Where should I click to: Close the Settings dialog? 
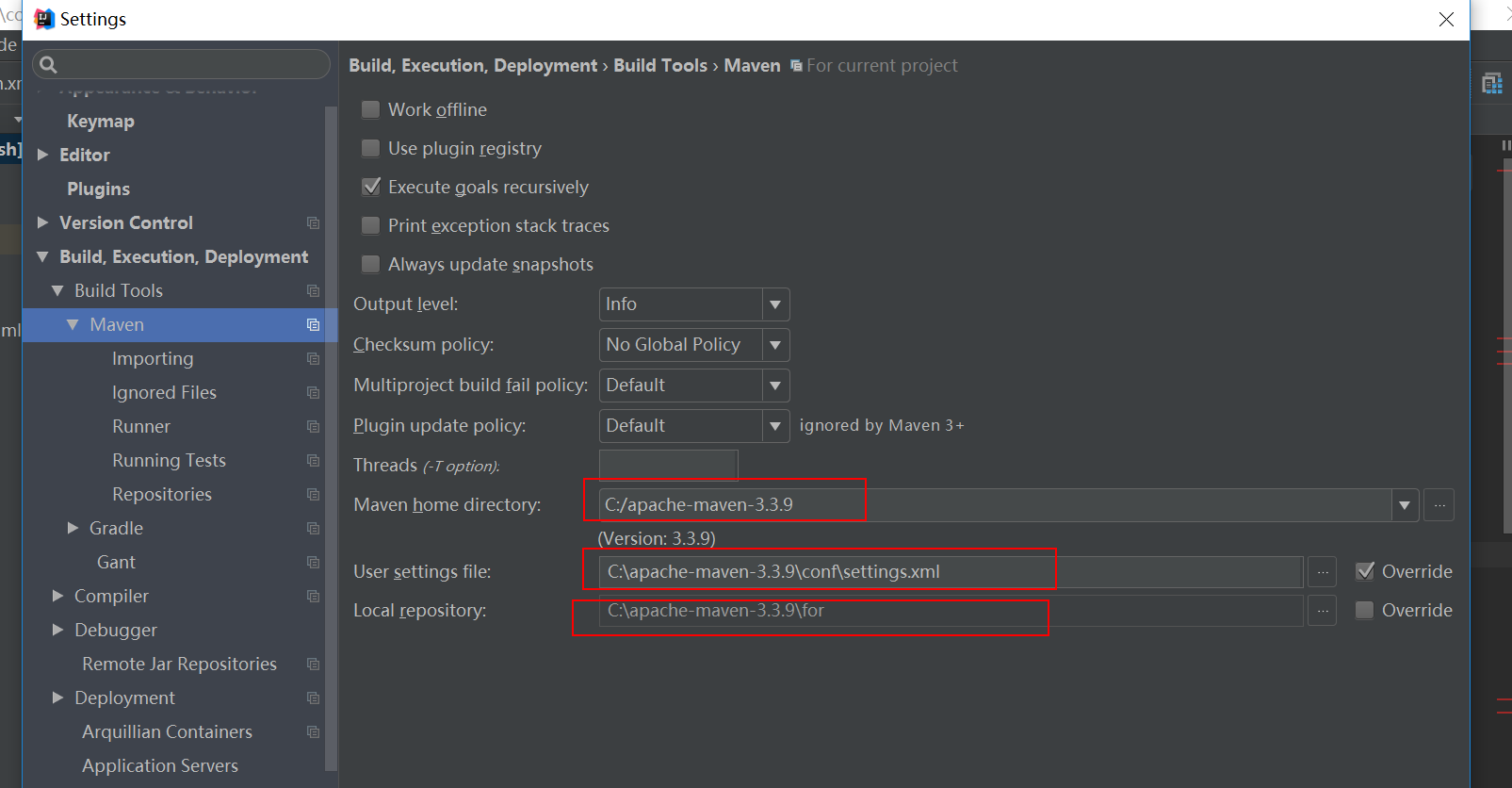tap(1446, 19)
